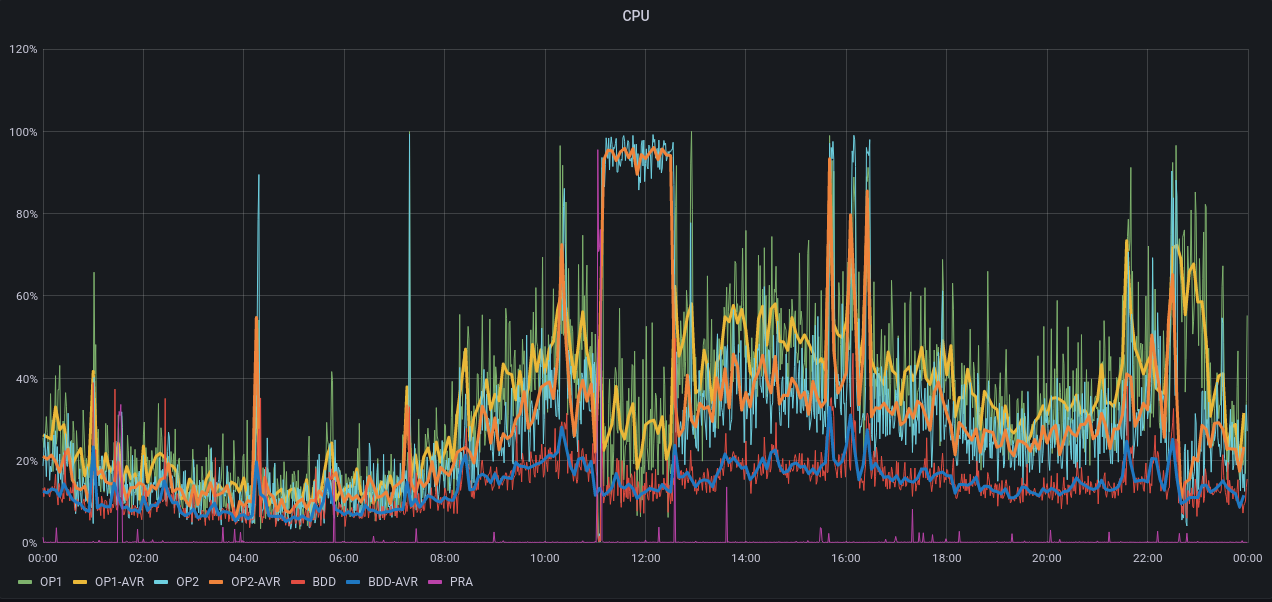Open the CPU panel title menu
Viewport: 1272px width, 602px height.
click(636, 16)
